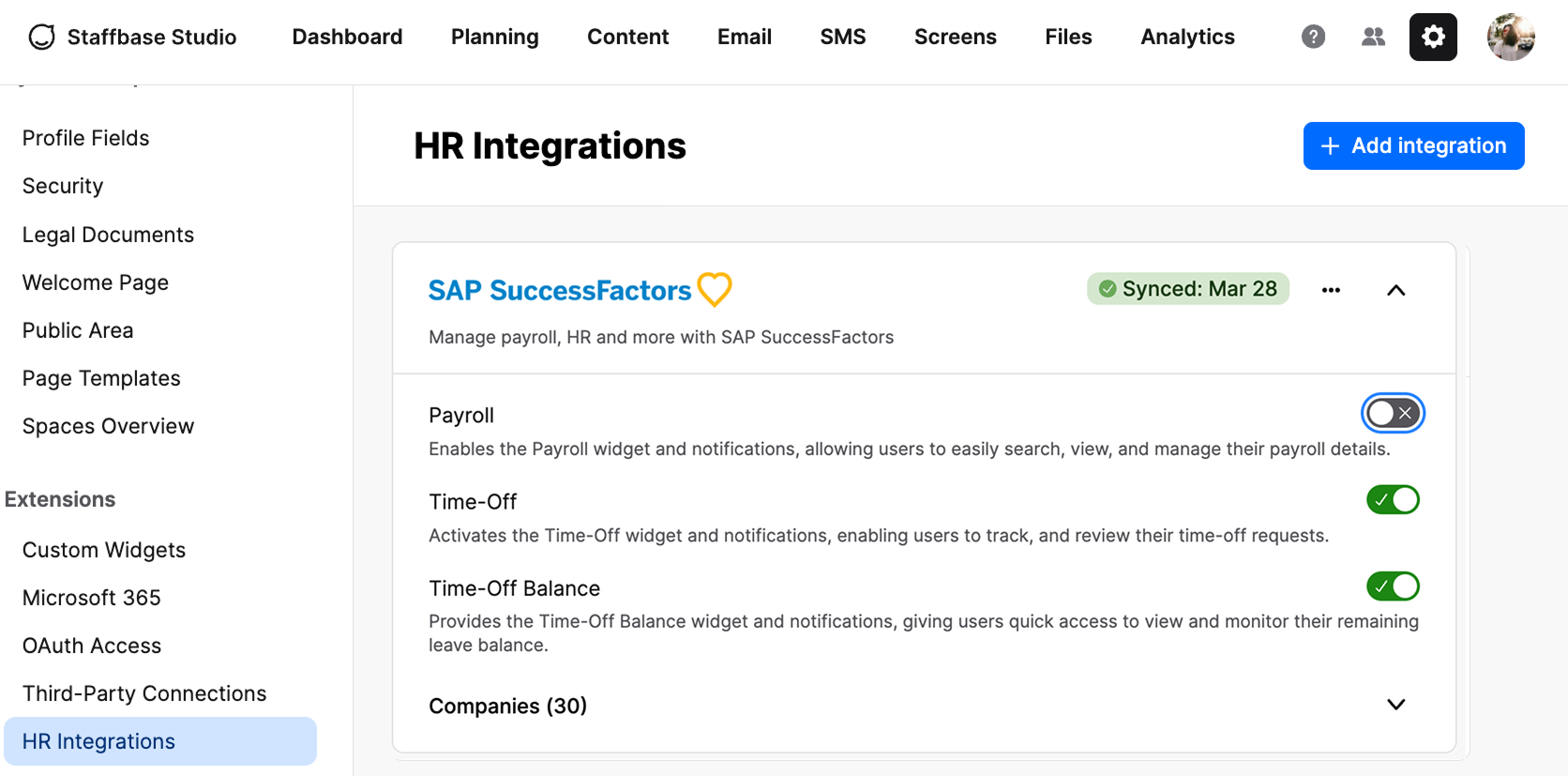
Task: Expand the Companies (30) section
Action: pos(1395,705)
